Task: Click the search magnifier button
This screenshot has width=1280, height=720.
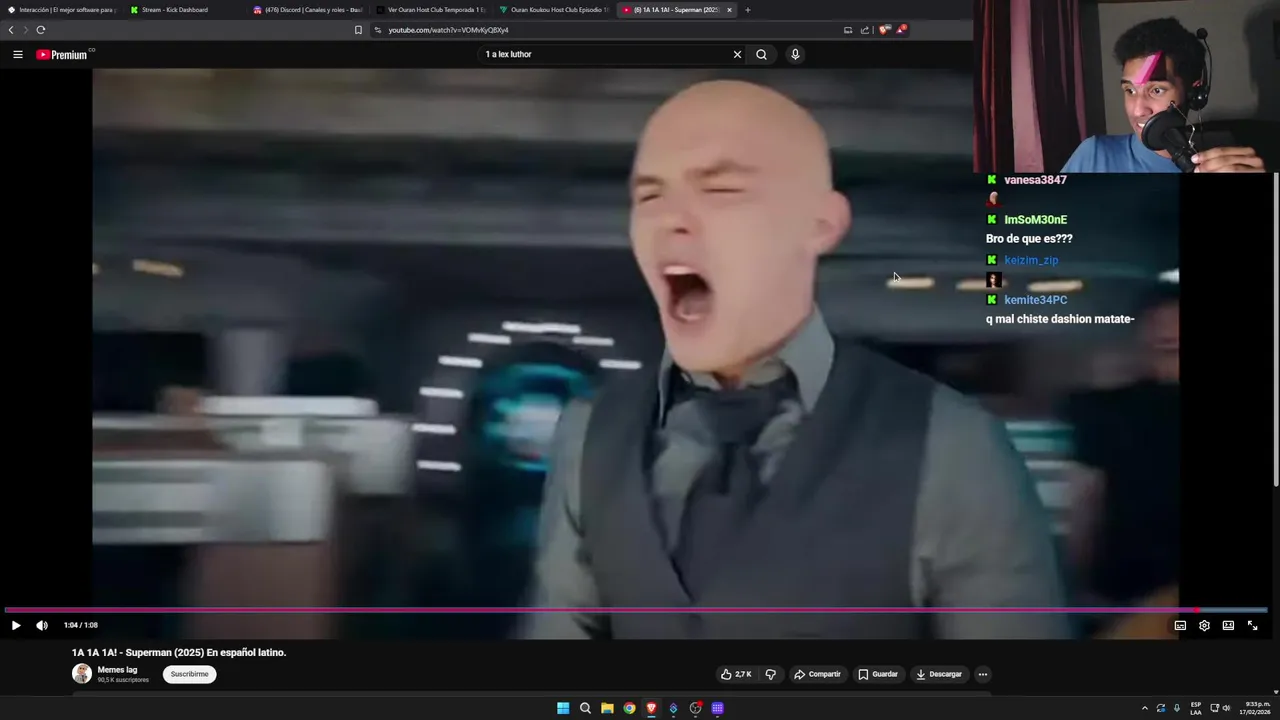Action: [761, 54]
